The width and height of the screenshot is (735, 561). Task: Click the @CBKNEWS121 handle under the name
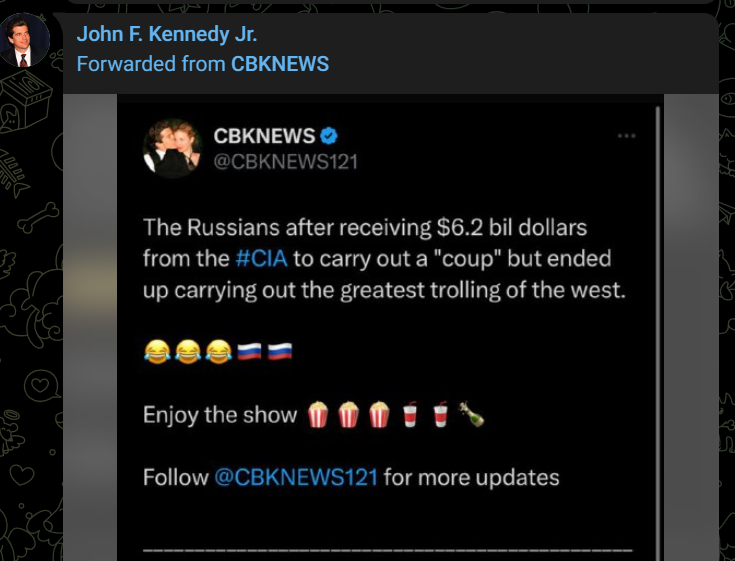click(285, 161)
